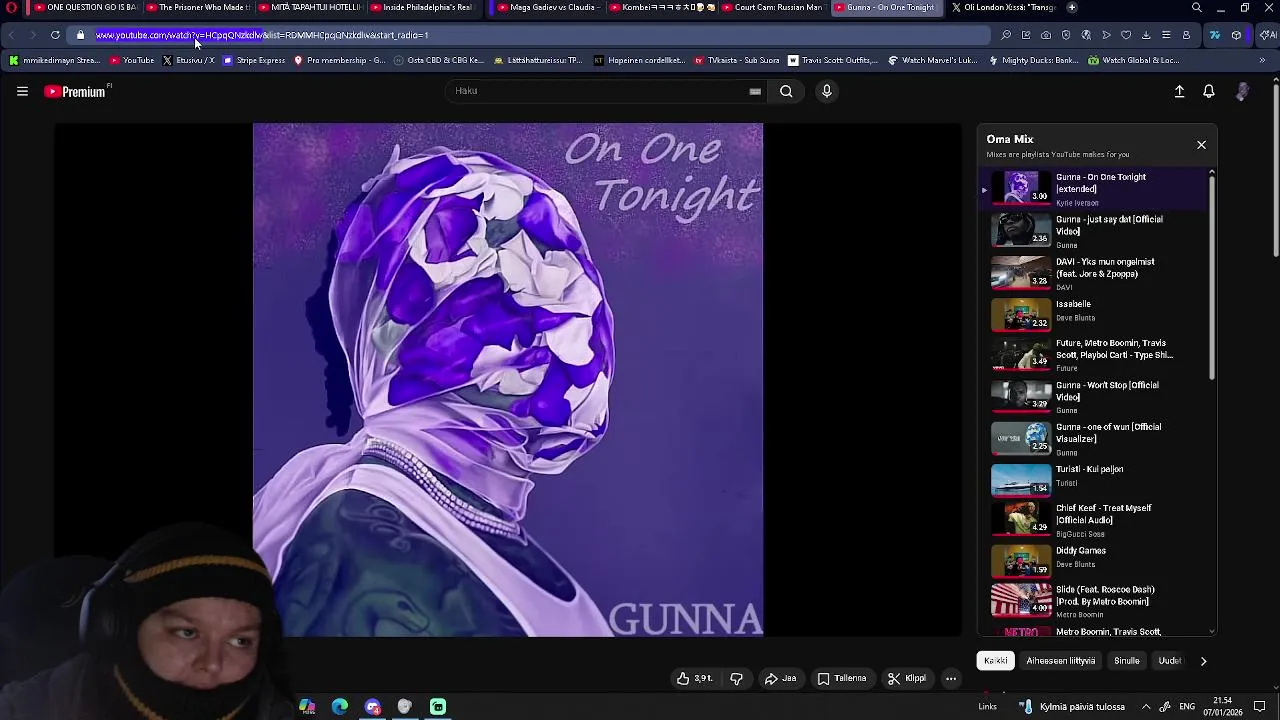The image size is (1280, 720).
Task: Switch to Court Cam: Russian Man tab
Action: click(772, 7)
